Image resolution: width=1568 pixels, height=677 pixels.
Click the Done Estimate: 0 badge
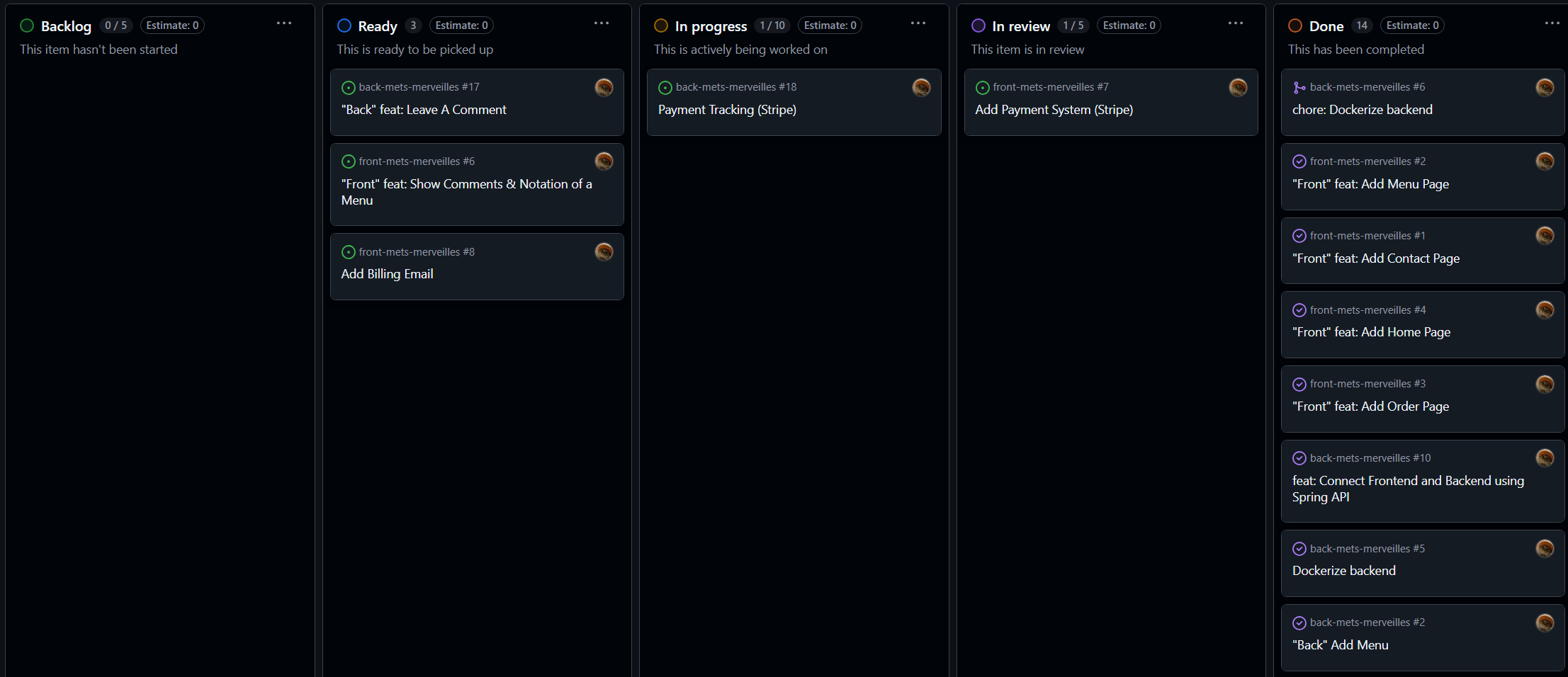[1412, 25]
